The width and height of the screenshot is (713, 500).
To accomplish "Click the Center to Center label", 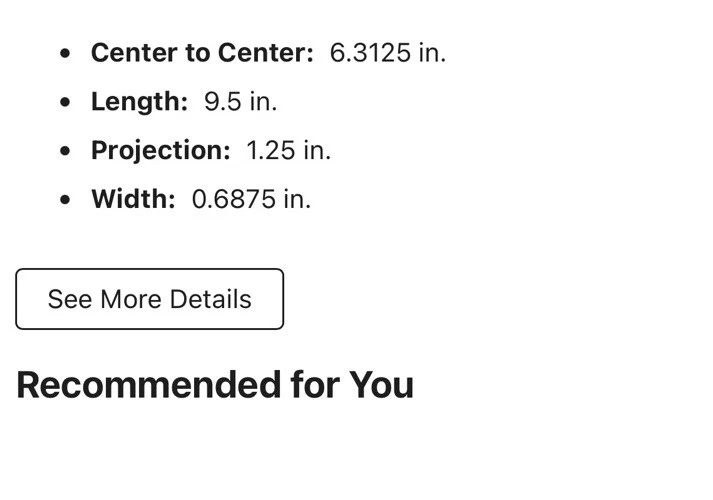I will coord(202,53).
